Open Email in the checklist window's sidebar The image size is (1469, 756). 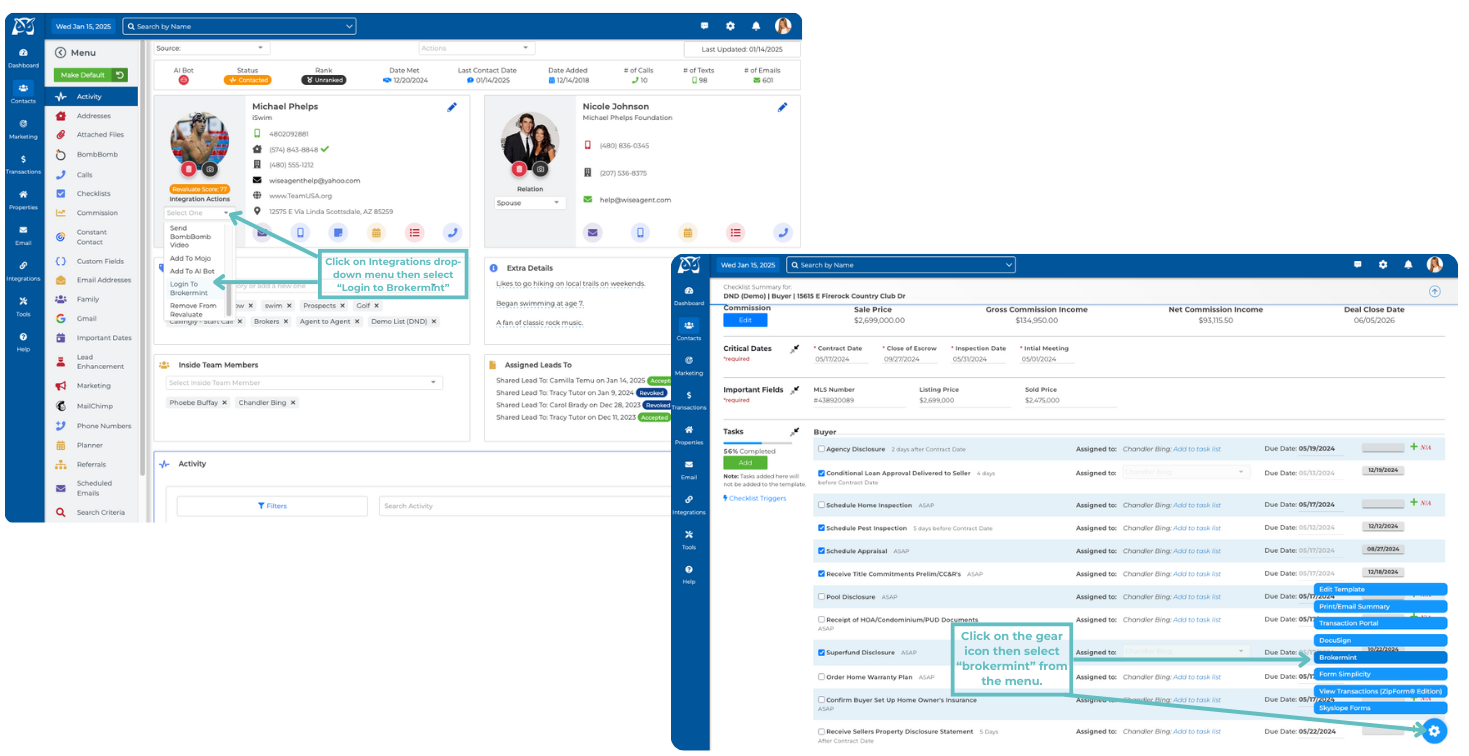point(688,470)
